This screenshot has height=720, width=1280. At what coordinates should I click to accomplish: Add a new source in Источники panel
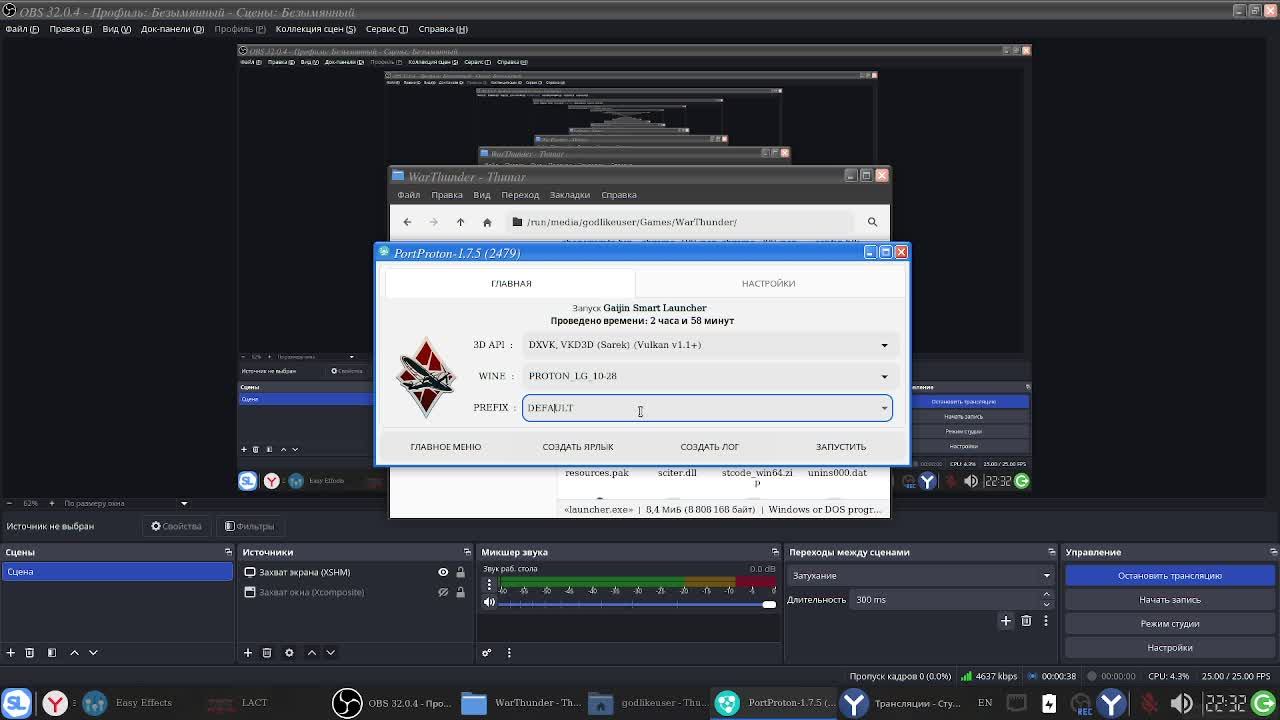[248, 652]
